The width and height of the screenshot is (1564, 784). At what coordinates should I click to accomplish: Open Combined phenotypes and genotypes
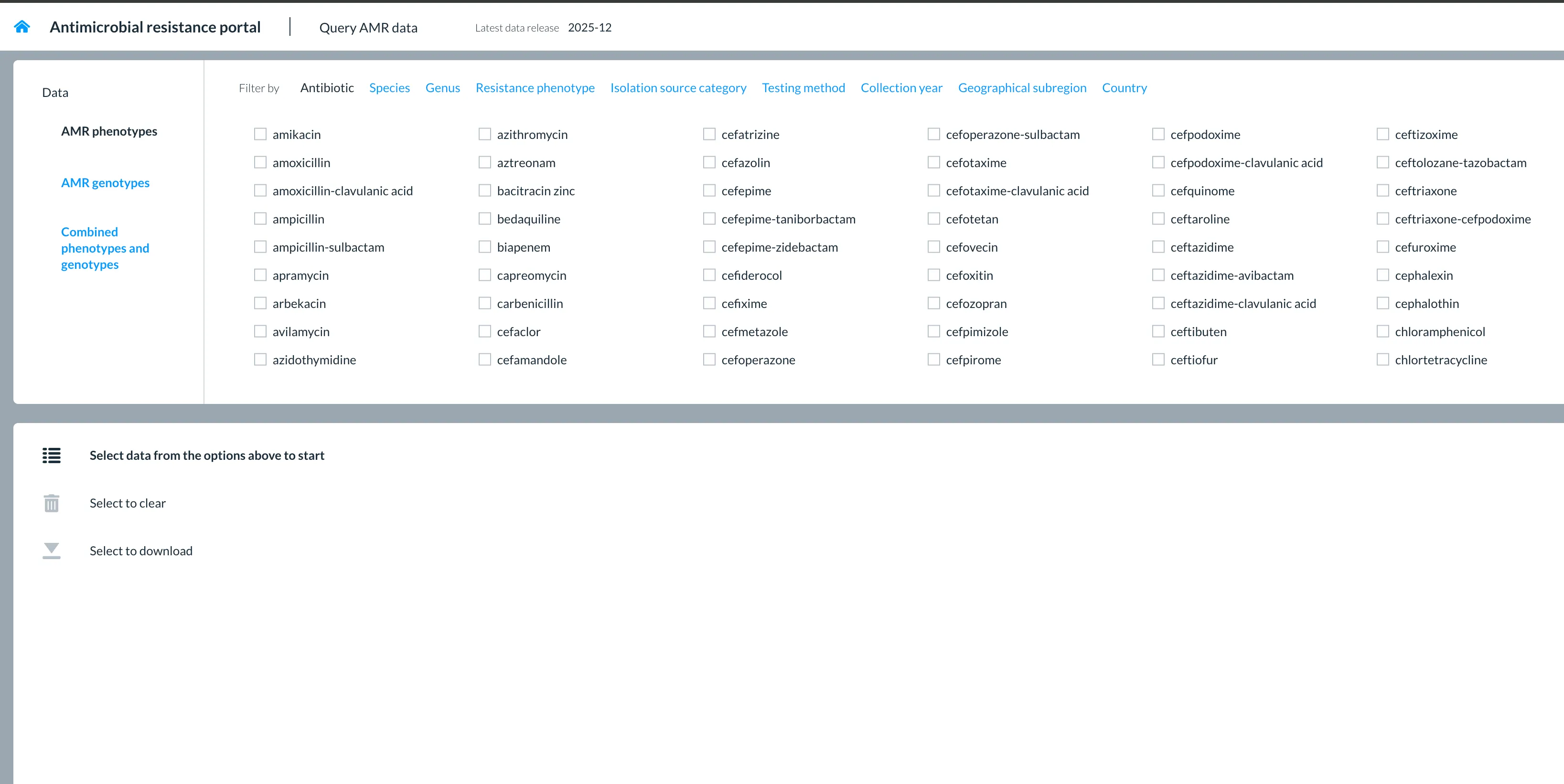[x=105, y=248]
